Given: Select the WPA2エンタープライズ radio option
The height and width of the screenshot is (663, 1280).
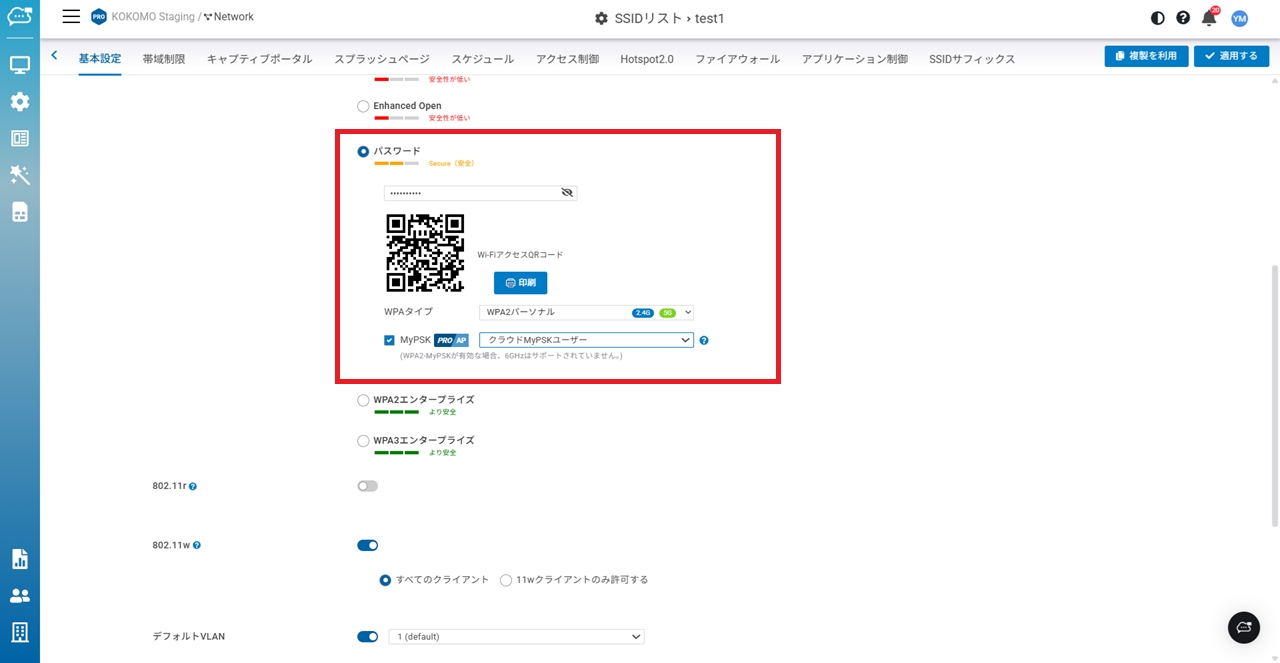Looking at the screenshot, I should click(x=363, y=400).
